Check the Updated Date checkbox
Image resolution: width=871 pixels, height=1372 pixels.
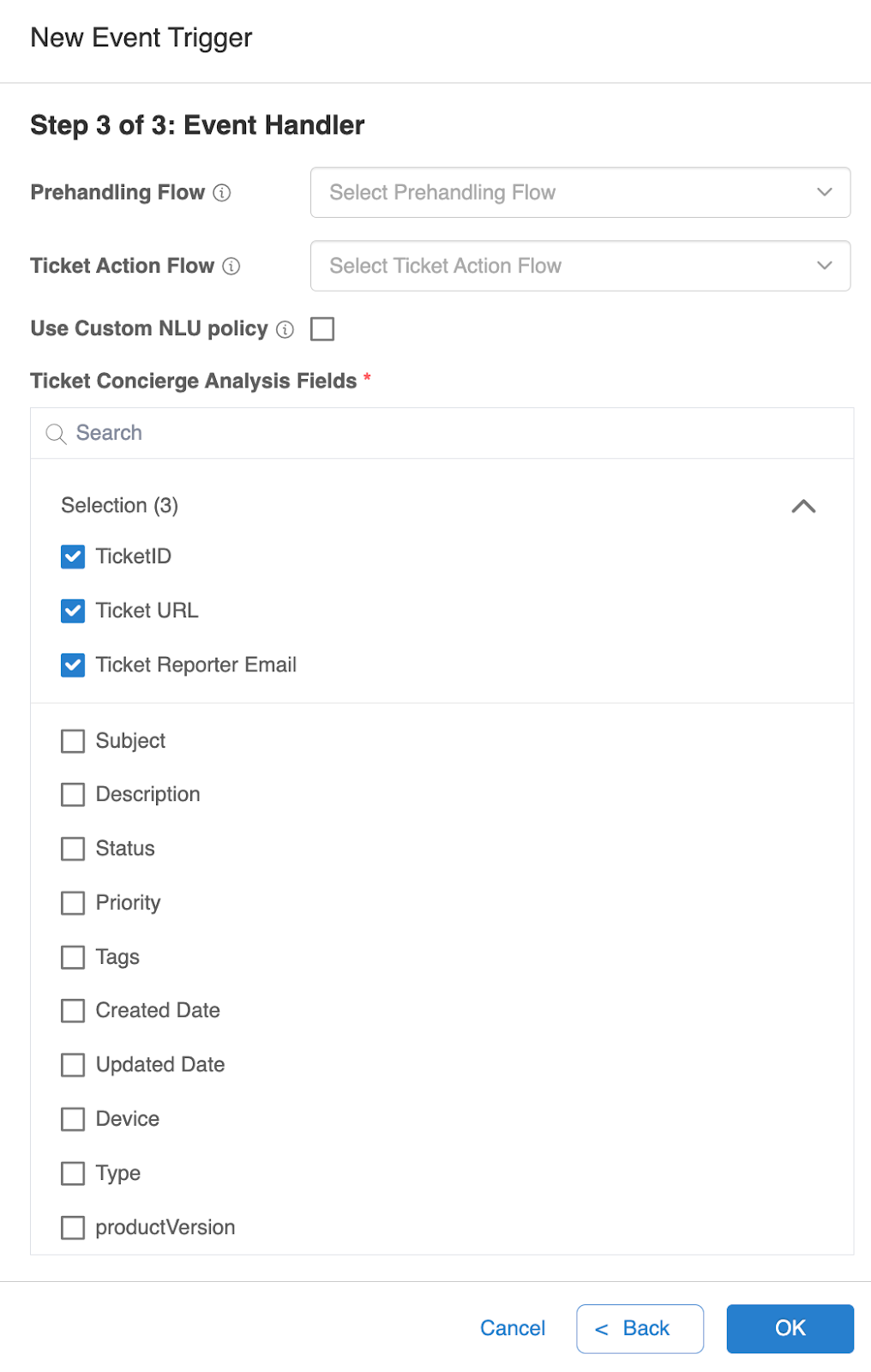point(73,1065)
